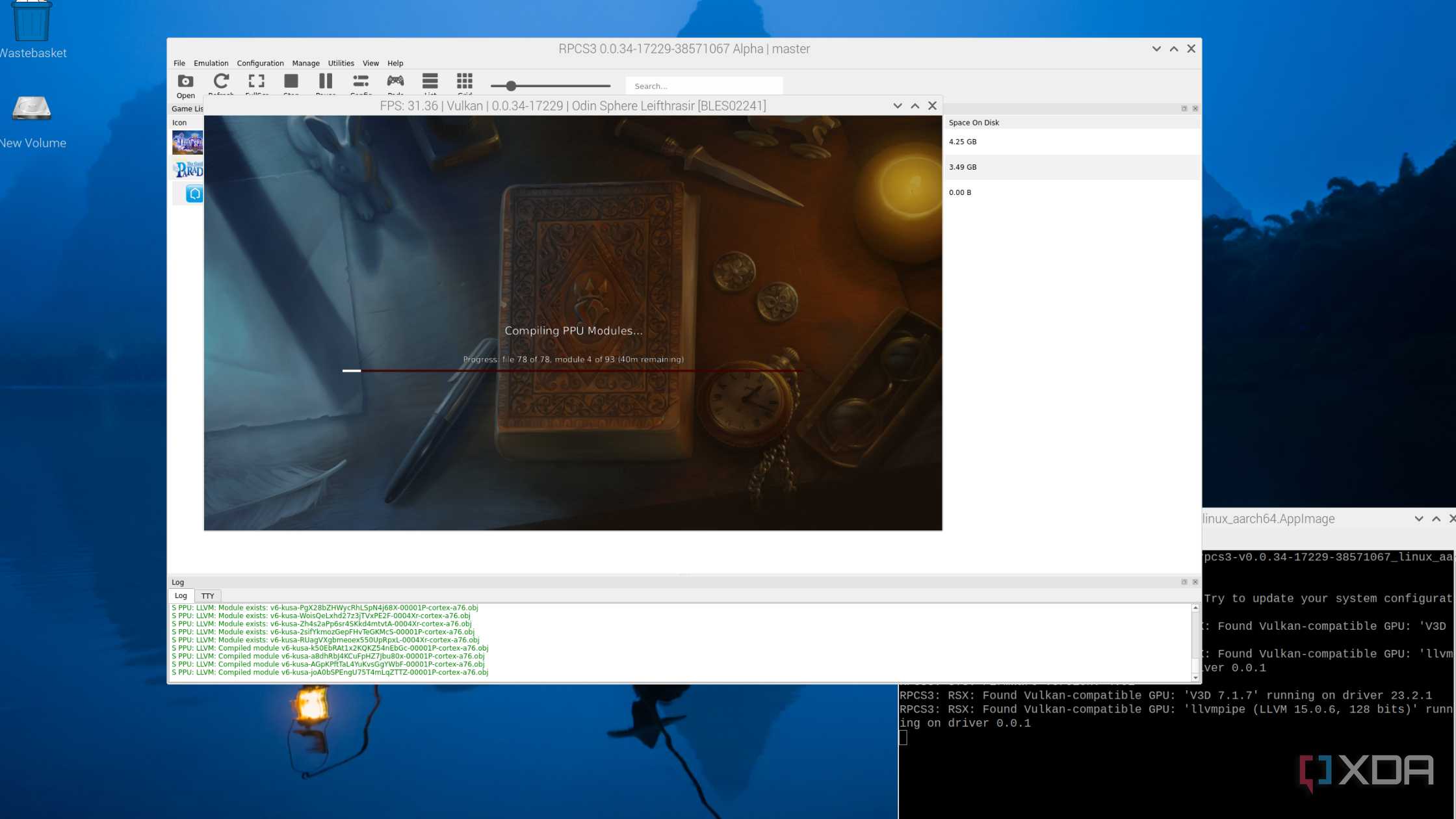Toggle fullscreen with the FullScr icon
The height and width of the screenshot is (819, 1456).
256,81
